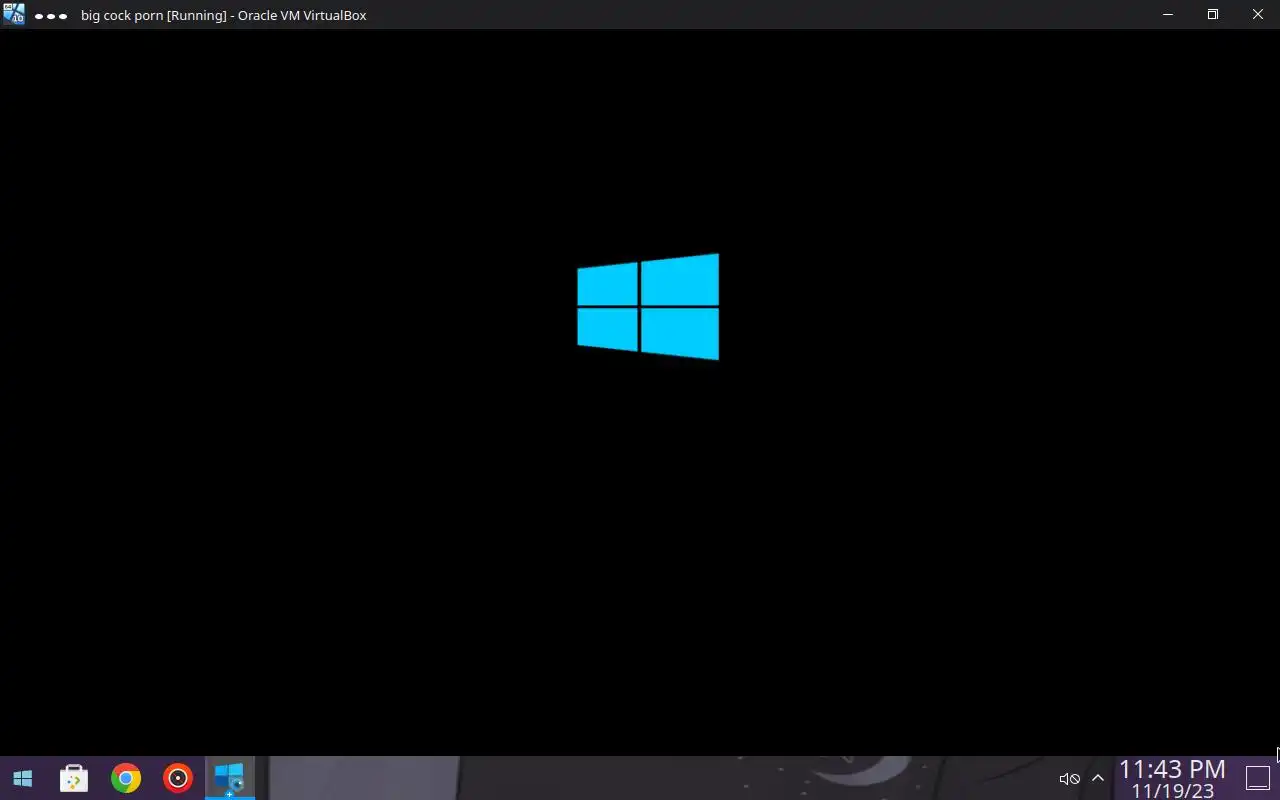Viewport: 1280px width, 800px height.
Task: Open the clock showing 11:43 PM
Action: pyautogui.click(x=1172, y=779)
